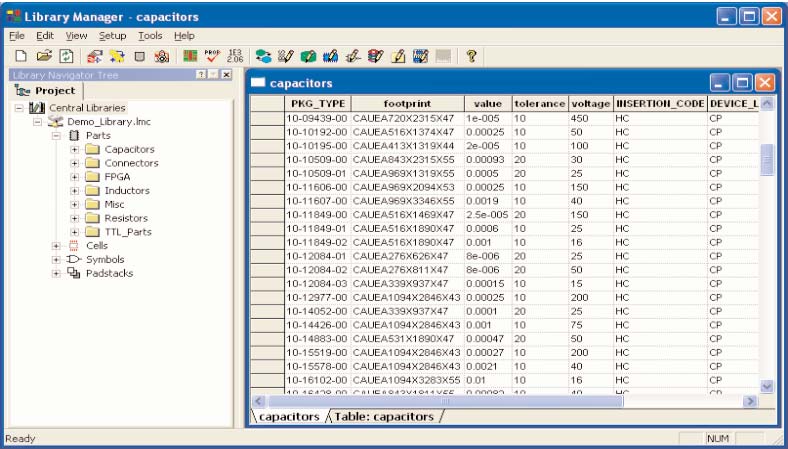Viewport: 788px width, 449px height.
Task: Collapse the Central Libraries root node
Action: click(21, 107)
